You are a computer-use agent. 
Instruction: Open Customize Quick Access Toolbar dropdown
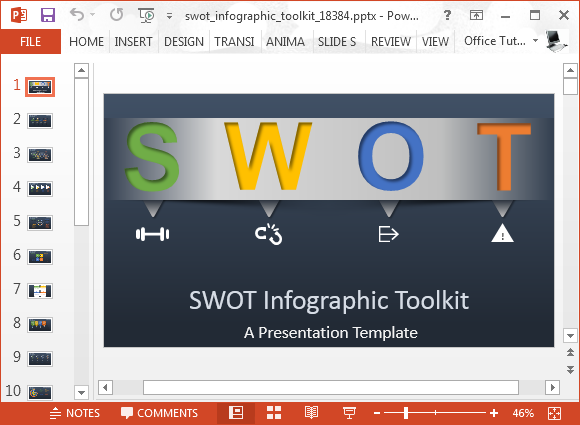[169, 16]
